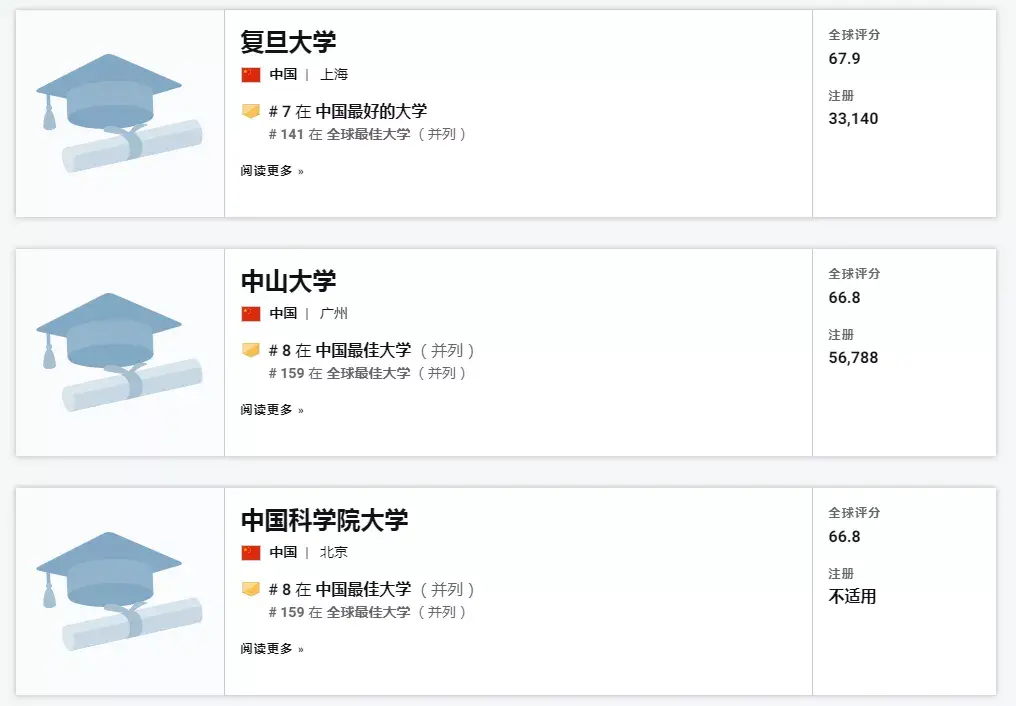Click #7 在 中国最好的大学 ranking link
Screen dimensions: 1016x706
(x=348, y=111)
